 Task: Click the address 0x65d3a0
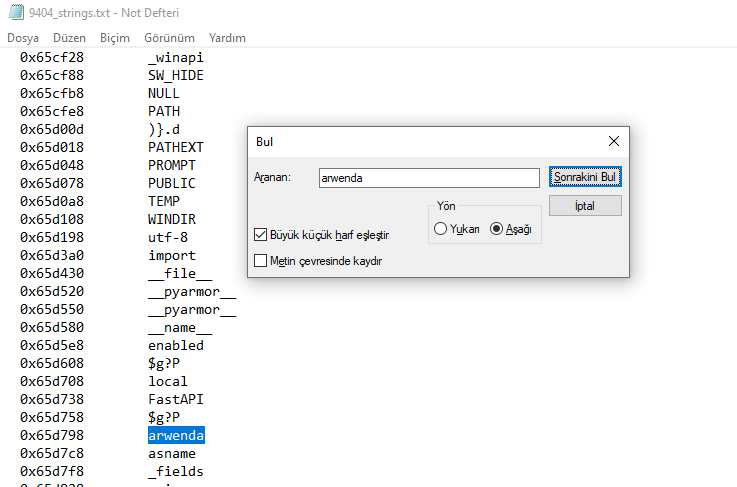click(52, 255)
